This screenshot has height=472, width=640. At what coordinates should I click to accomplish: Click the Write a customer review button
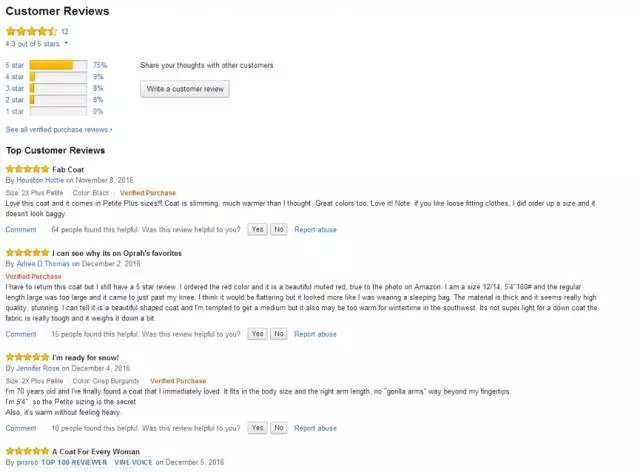pyautogui.click(x=185, y=89)
